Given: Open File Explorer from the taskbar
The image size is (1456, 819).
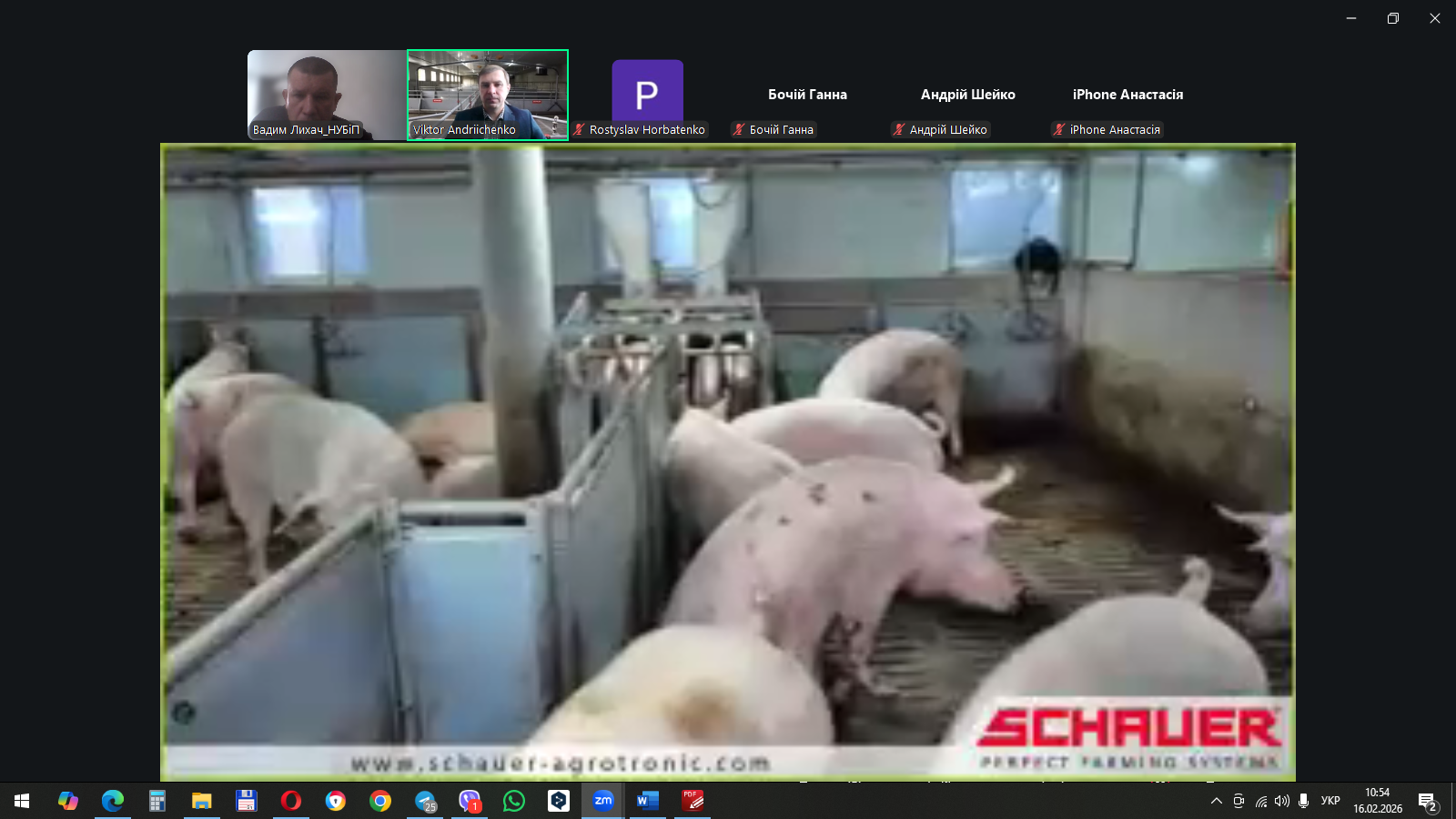Looking at the screenshot, I should coord(202,801).
